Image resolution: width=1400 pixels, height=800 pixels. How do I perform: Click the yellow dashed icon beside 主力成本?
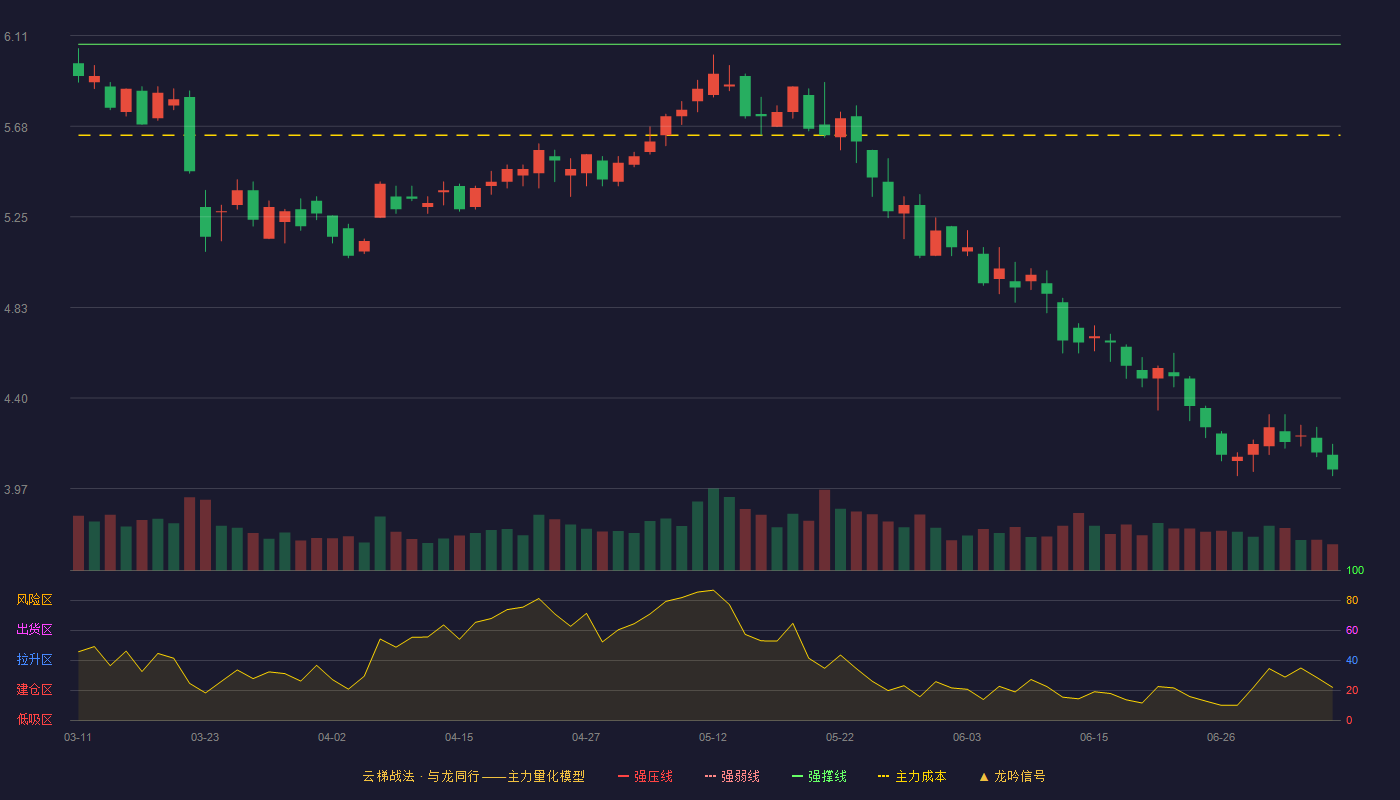(x=884, y=776)
